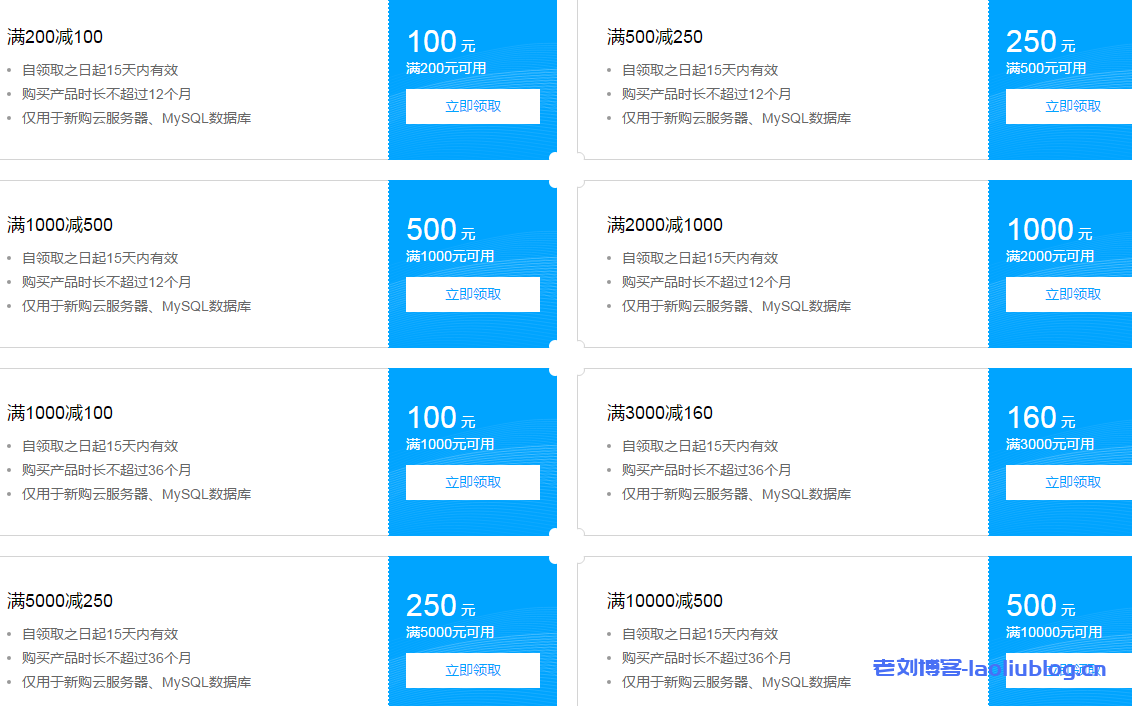
Task: Click the 满1000减500 coupon title
Action: click(60, 225)
